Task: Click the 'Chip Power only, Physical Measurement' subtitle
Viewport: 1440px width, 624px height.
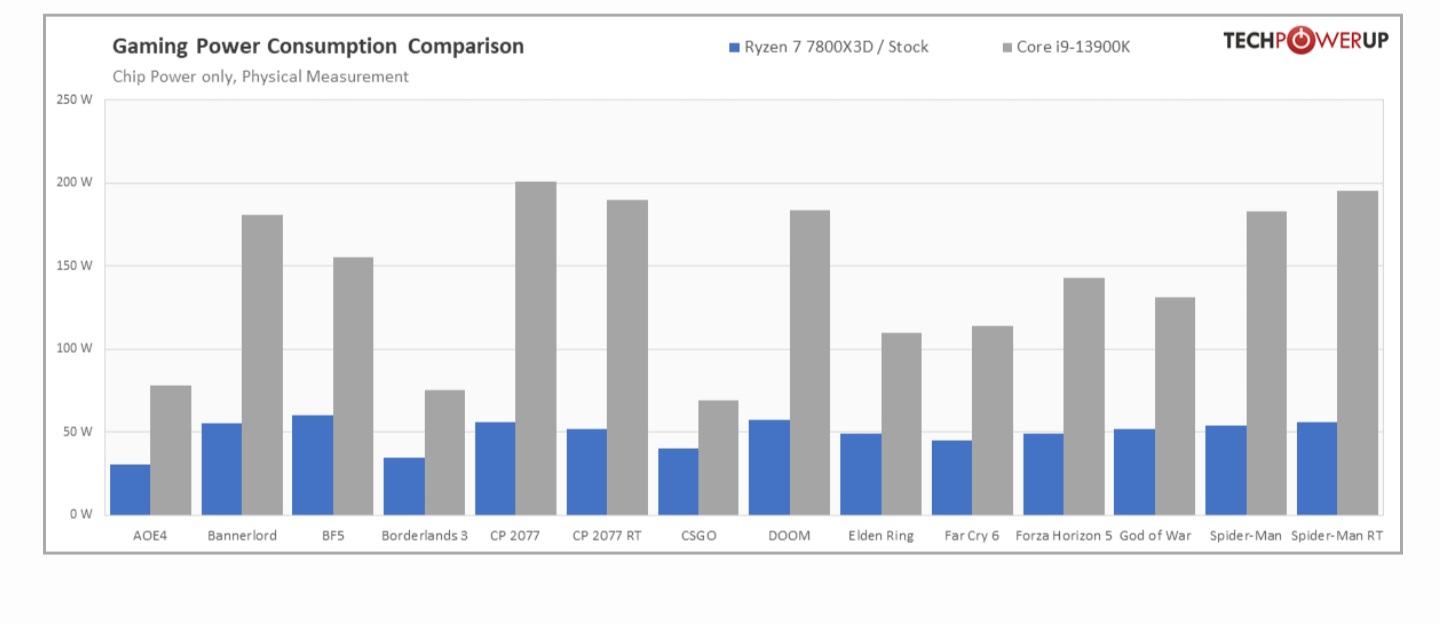Action: 260,77
